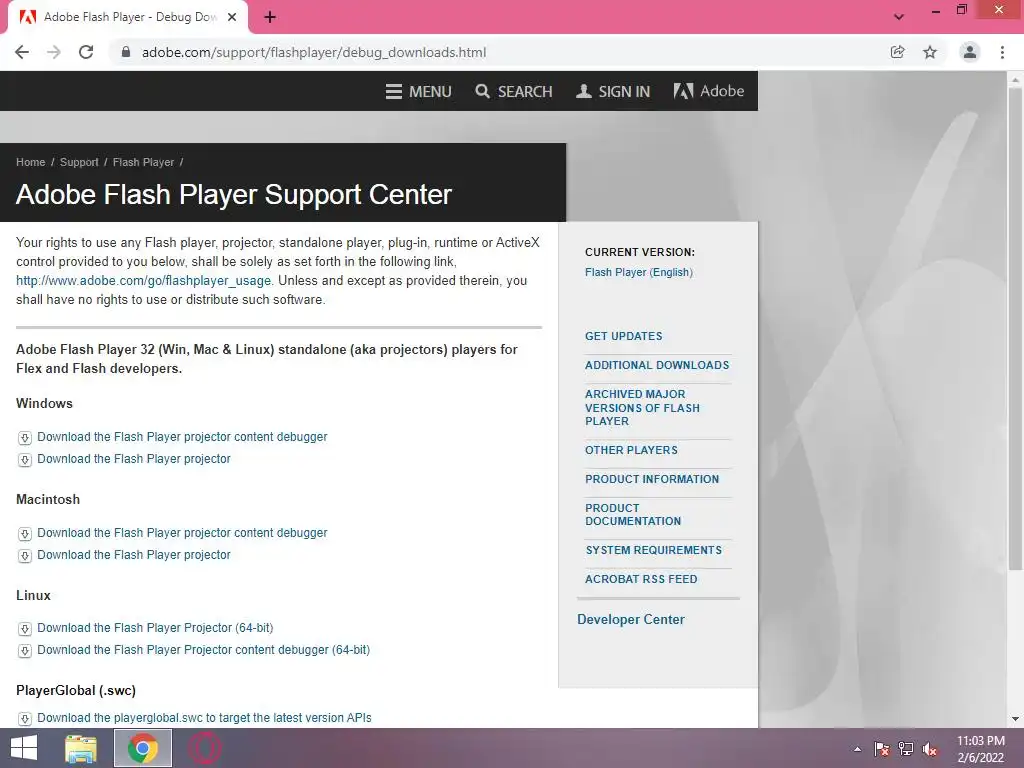
Task: Close the Adobe Flash Player tab
Action: tap(232, 17)
